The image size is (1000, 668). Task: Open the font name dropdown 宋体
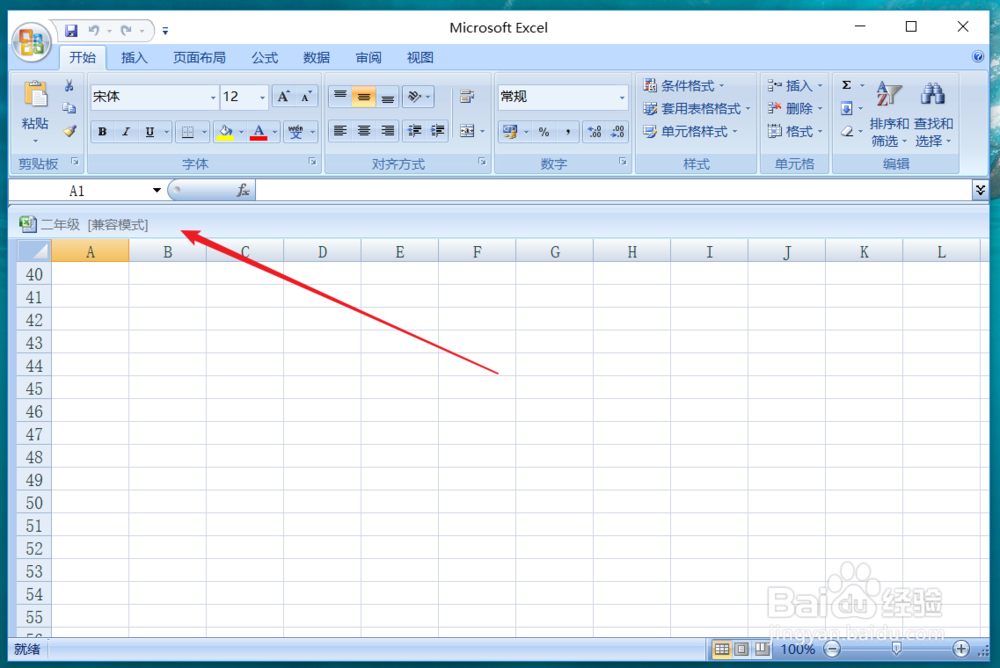(x=213, y=97)
